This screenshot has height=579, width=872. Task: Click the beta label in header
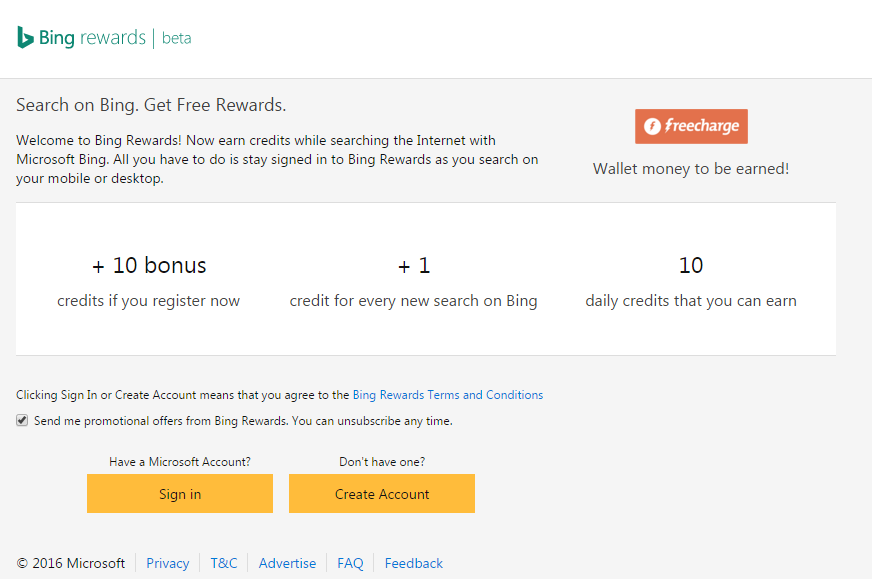click(x=176, y=38)
